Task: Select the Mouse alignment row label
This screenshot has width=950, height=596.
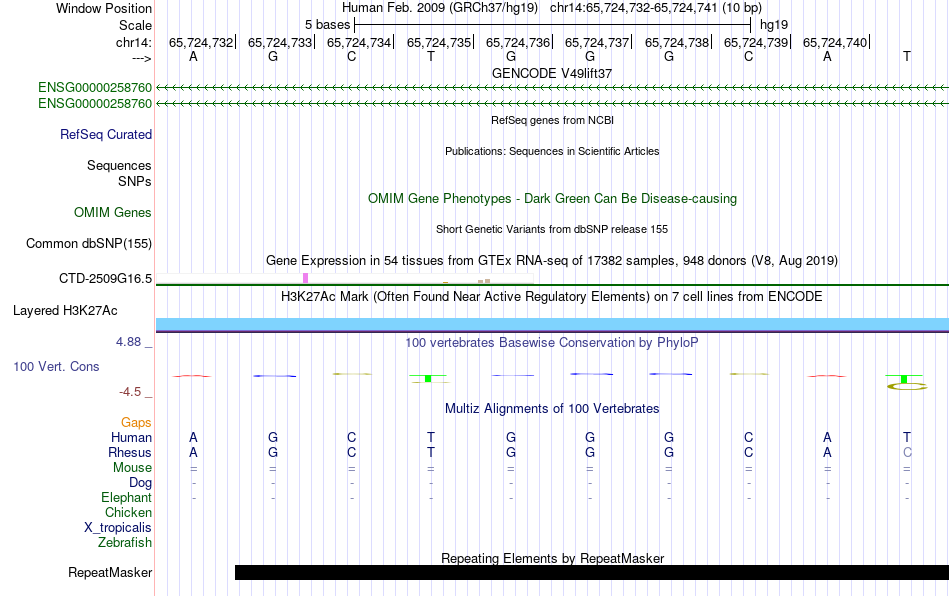Action: [132, 468]
